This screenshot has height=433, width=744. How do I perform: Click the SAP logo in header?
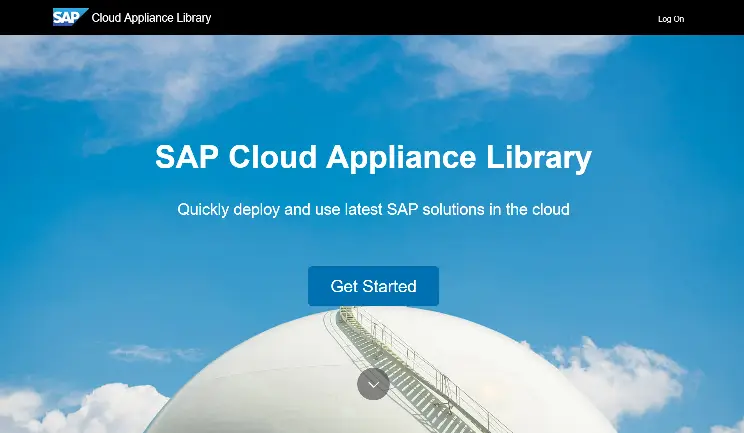(70, 17)
